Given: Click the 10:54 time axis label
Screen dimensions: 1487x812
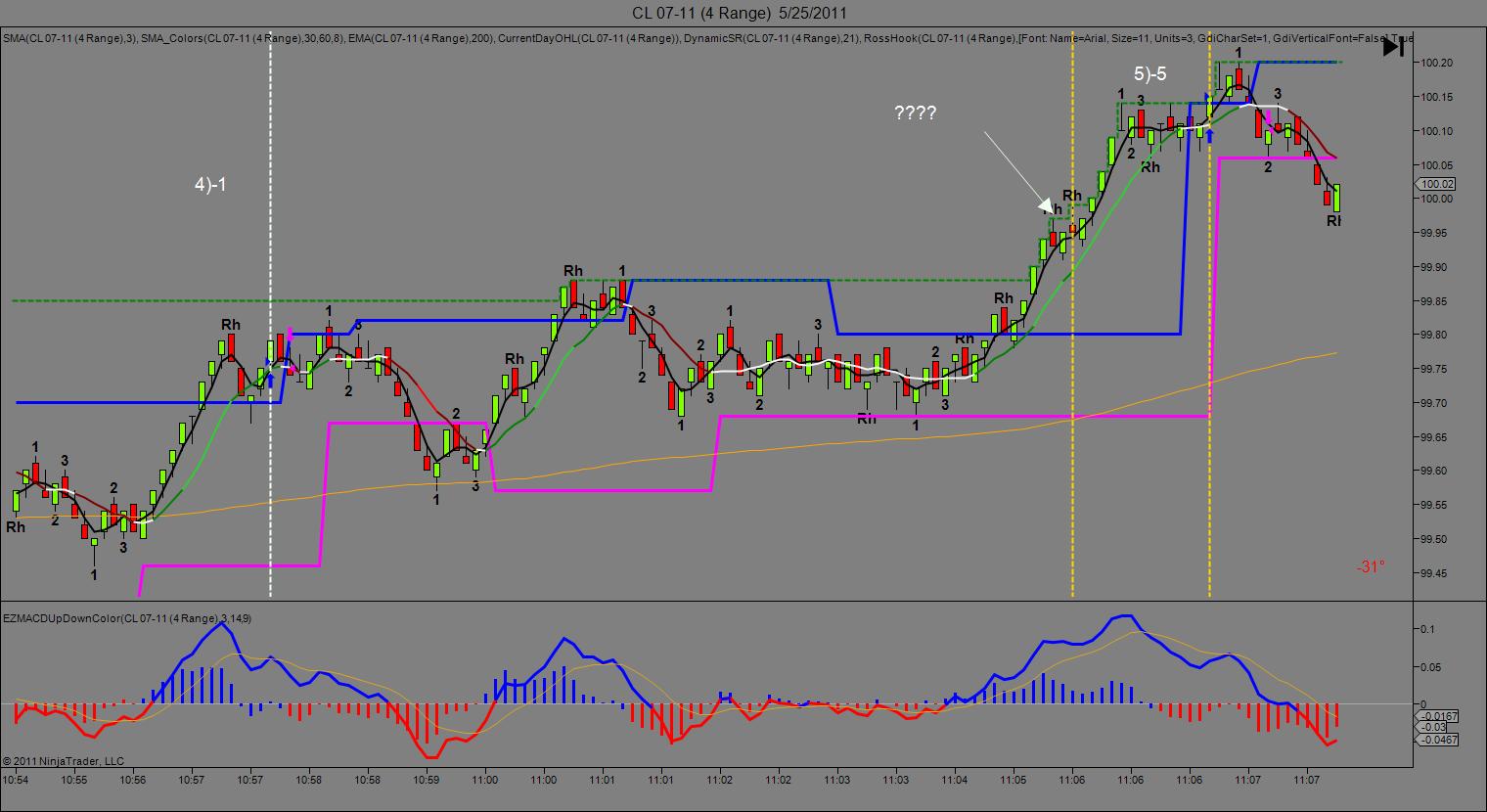Looking at the screenshot, I should pos(16,780).
